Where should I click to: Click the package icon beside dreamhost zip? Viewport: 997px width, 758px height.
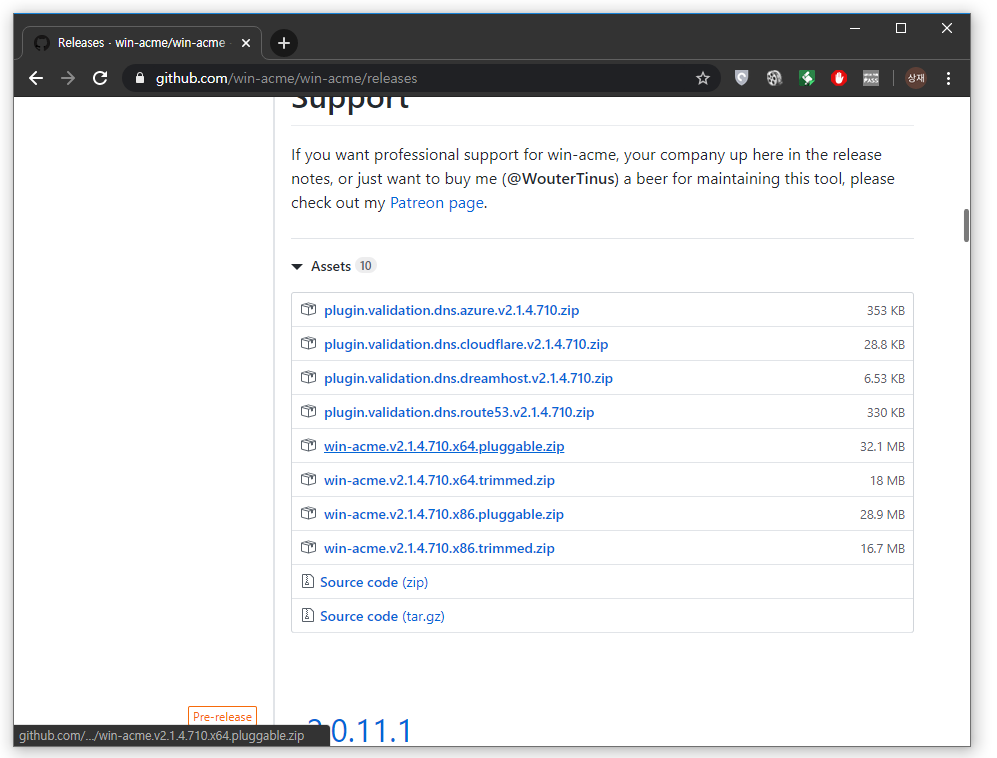[308, 377]
